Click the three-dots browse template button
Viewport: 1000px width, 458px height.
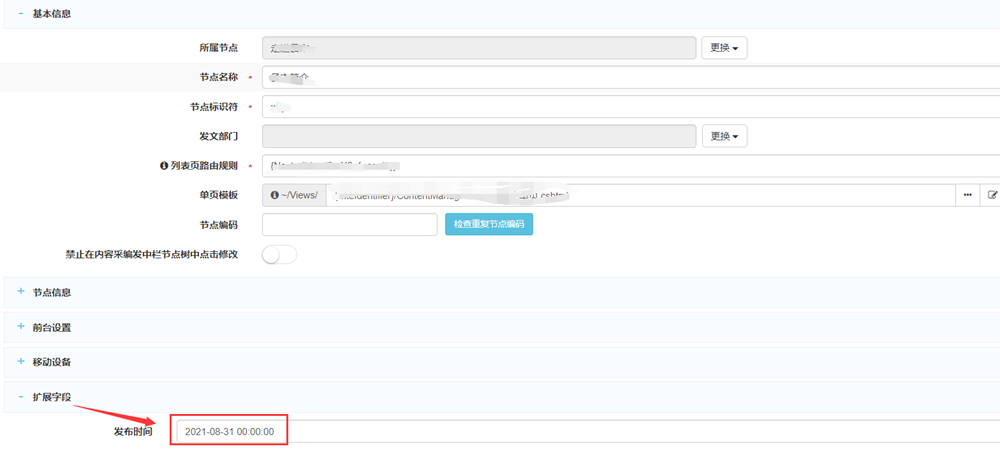click(967, 195)
